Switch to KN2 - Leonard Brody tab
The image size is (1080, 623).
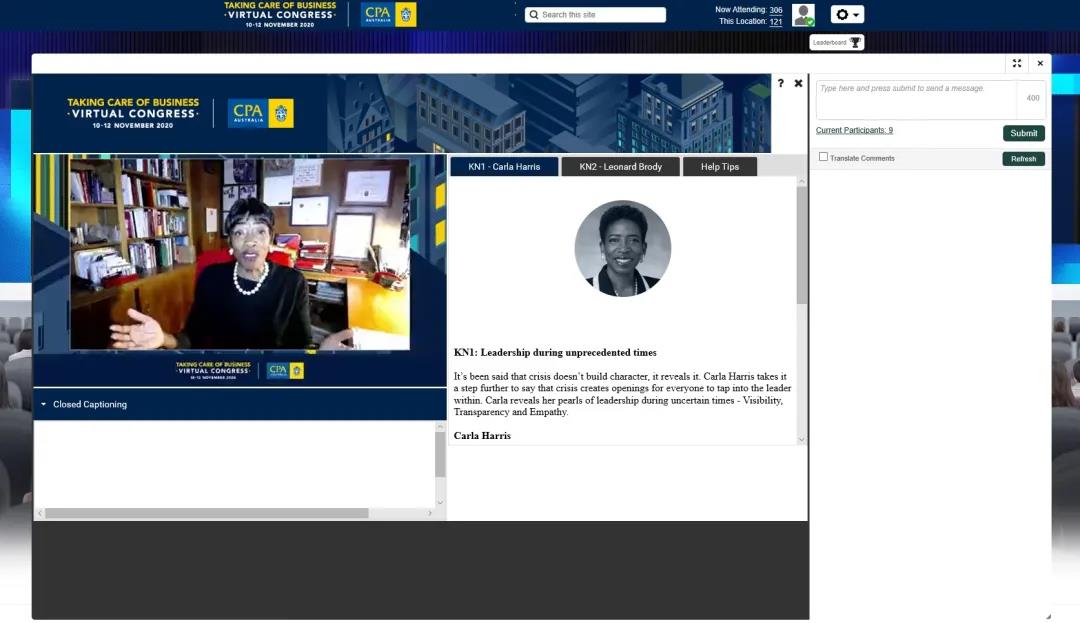[x=620, y=167]
